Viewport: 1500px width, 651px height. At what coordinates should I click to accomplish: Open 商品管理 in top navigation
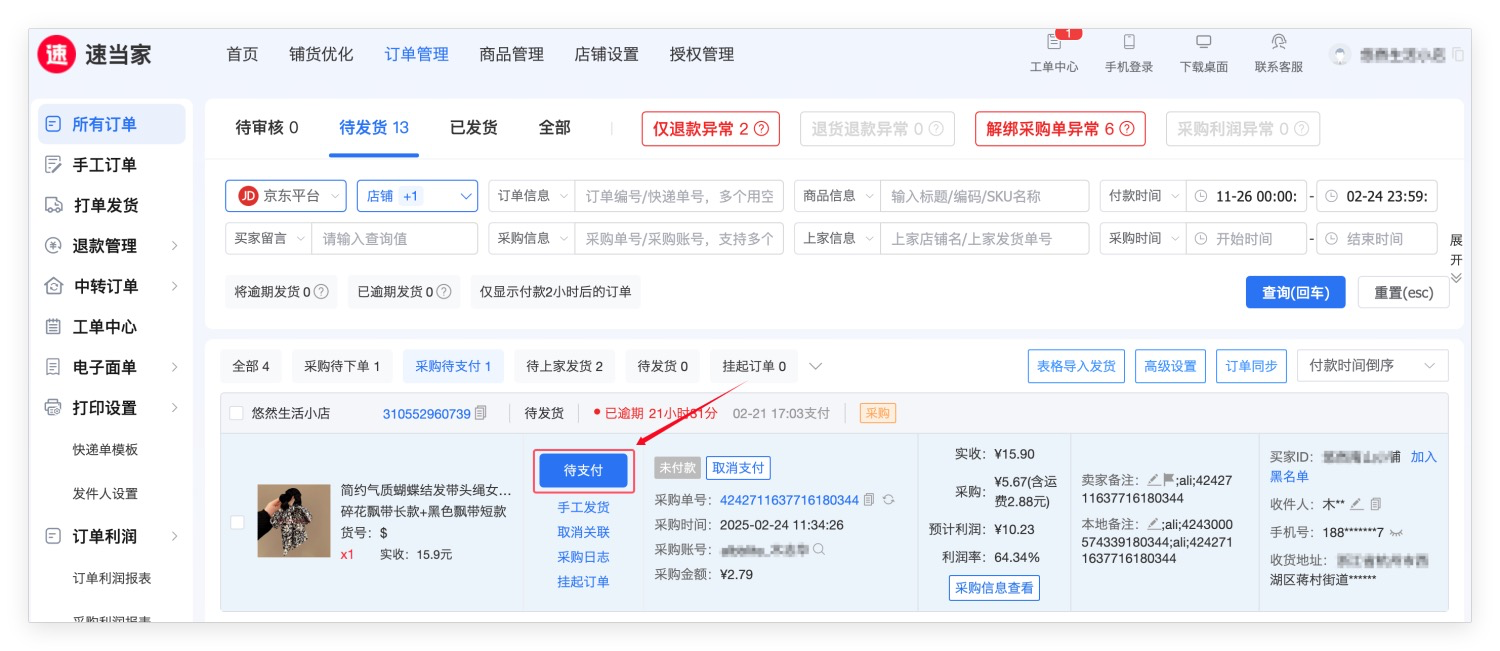pyautogui.click(x=511, y=55)
